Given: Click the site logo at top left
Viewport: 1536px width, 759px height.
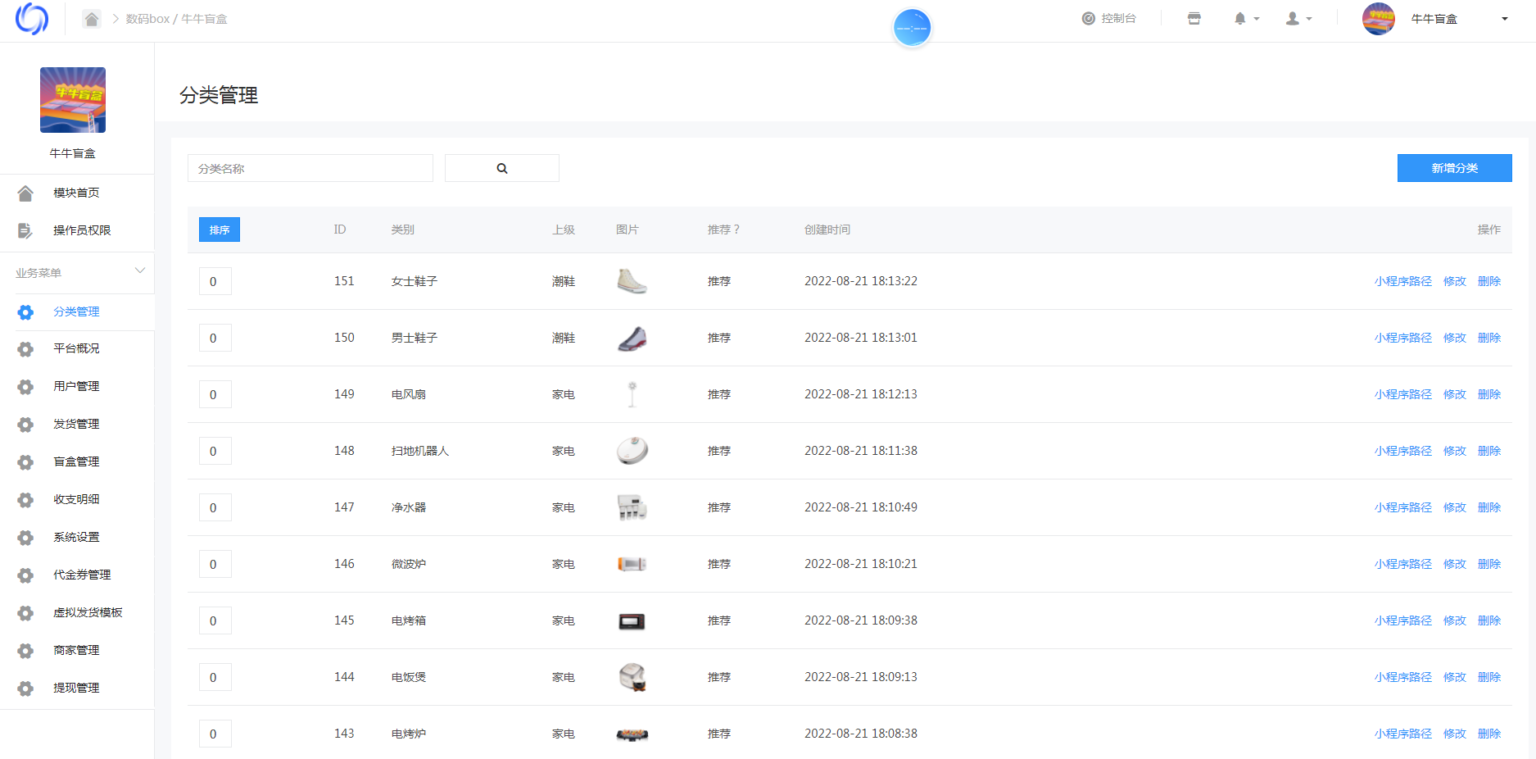Looking at the screenshot, I should point(32,19).
